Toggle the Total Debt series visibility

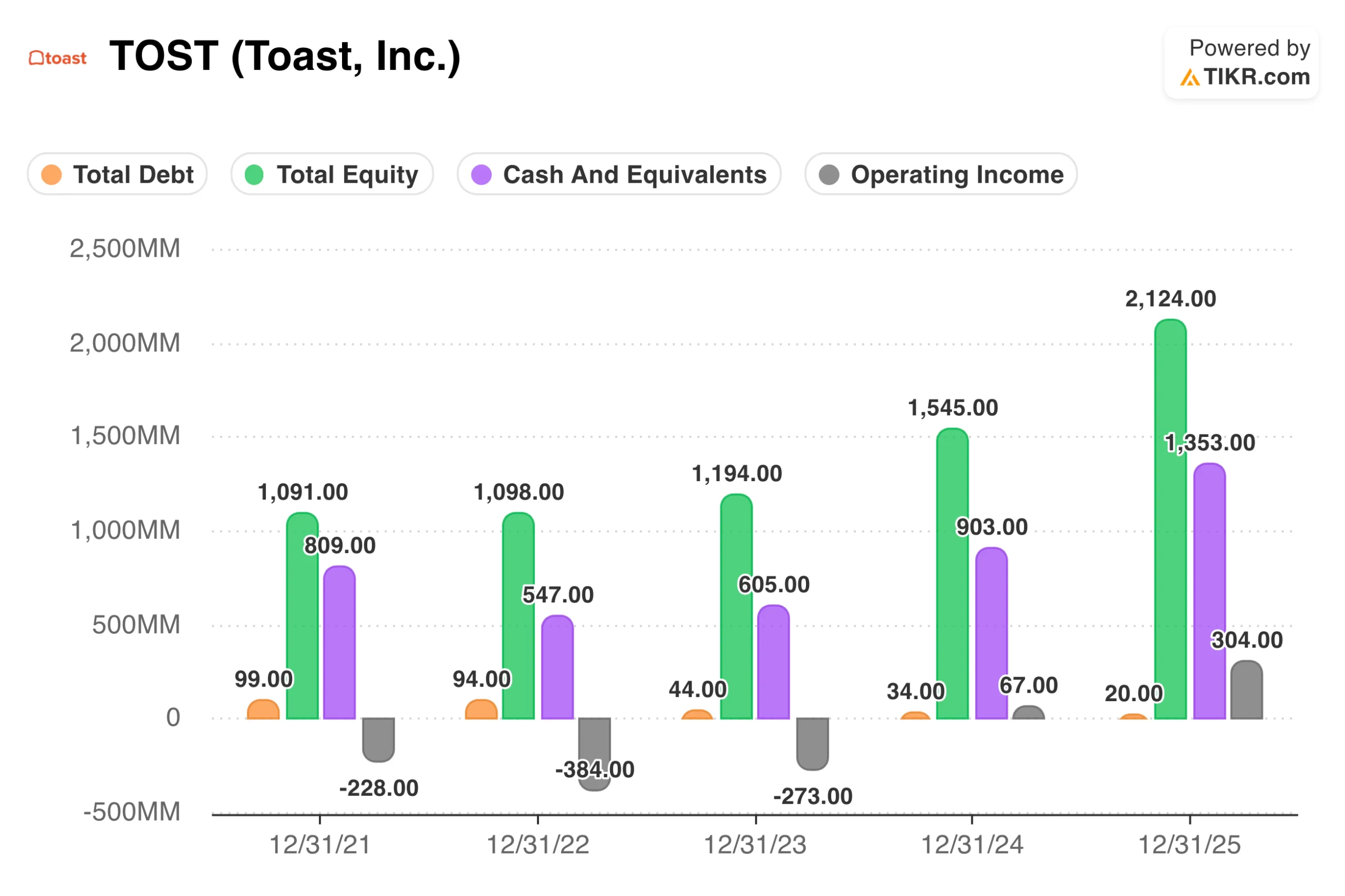pos(117,174)
